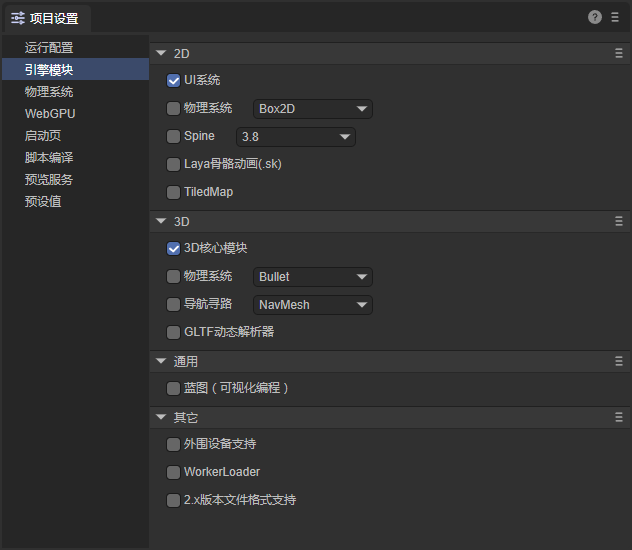Open the panel menu icon at top right
The image size is (632, 550).
pyautogui.click(x=614, y=17)
